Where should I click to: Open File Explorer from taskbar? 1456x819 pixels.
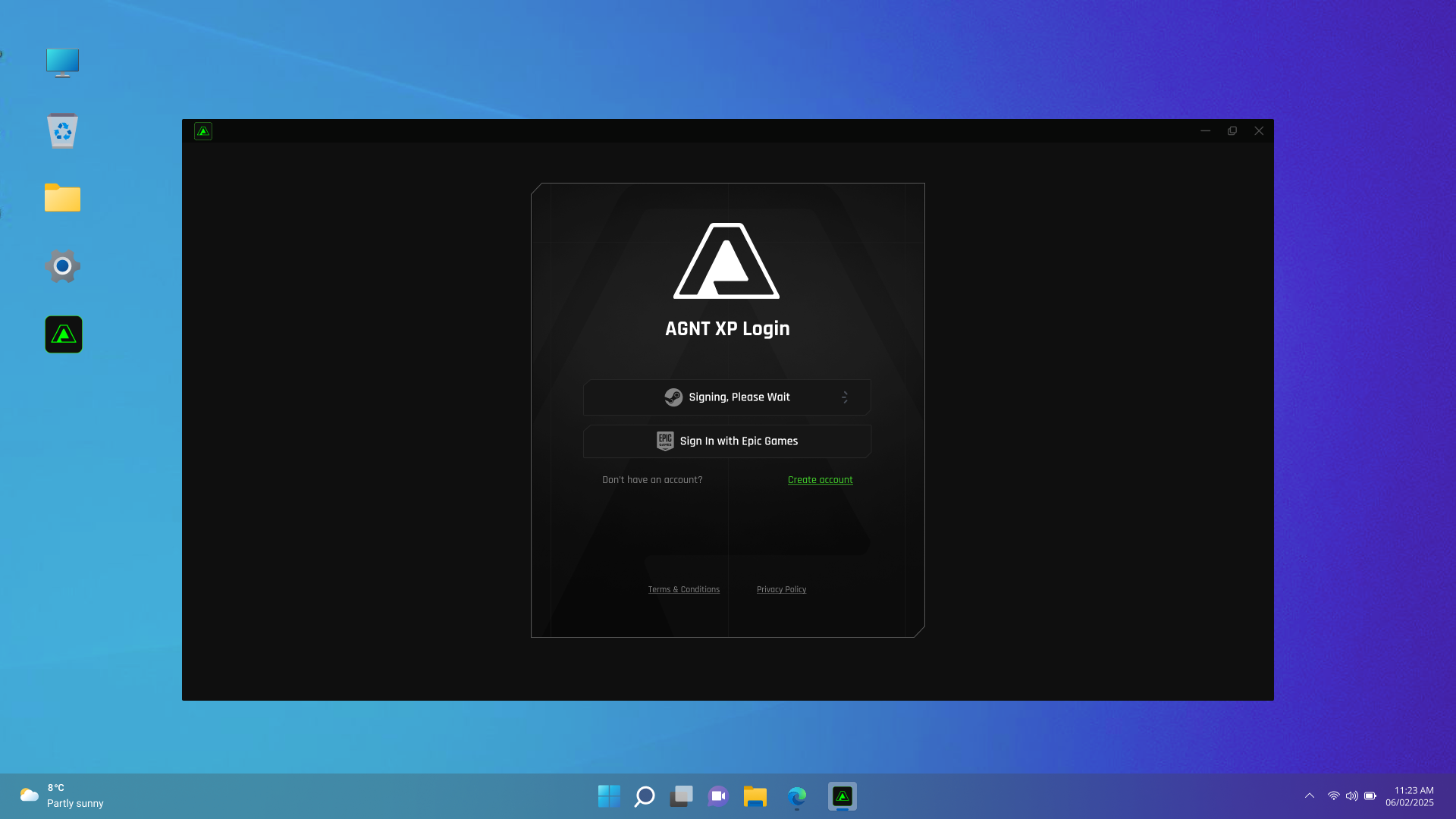[x=755, y=796]
